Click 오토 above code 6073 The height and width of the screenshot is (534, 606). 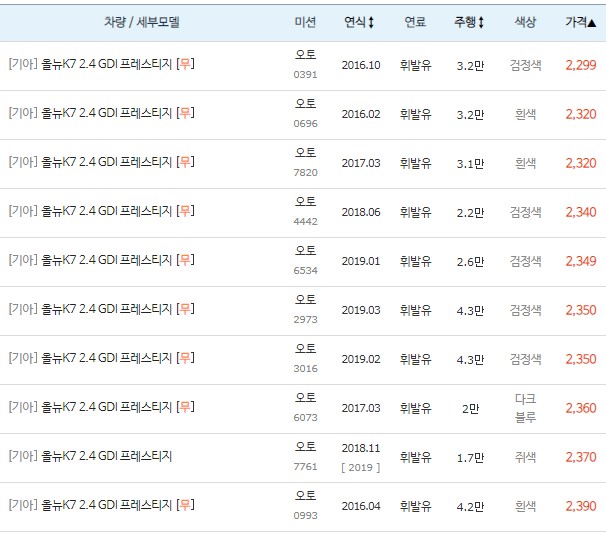(305, 398)
